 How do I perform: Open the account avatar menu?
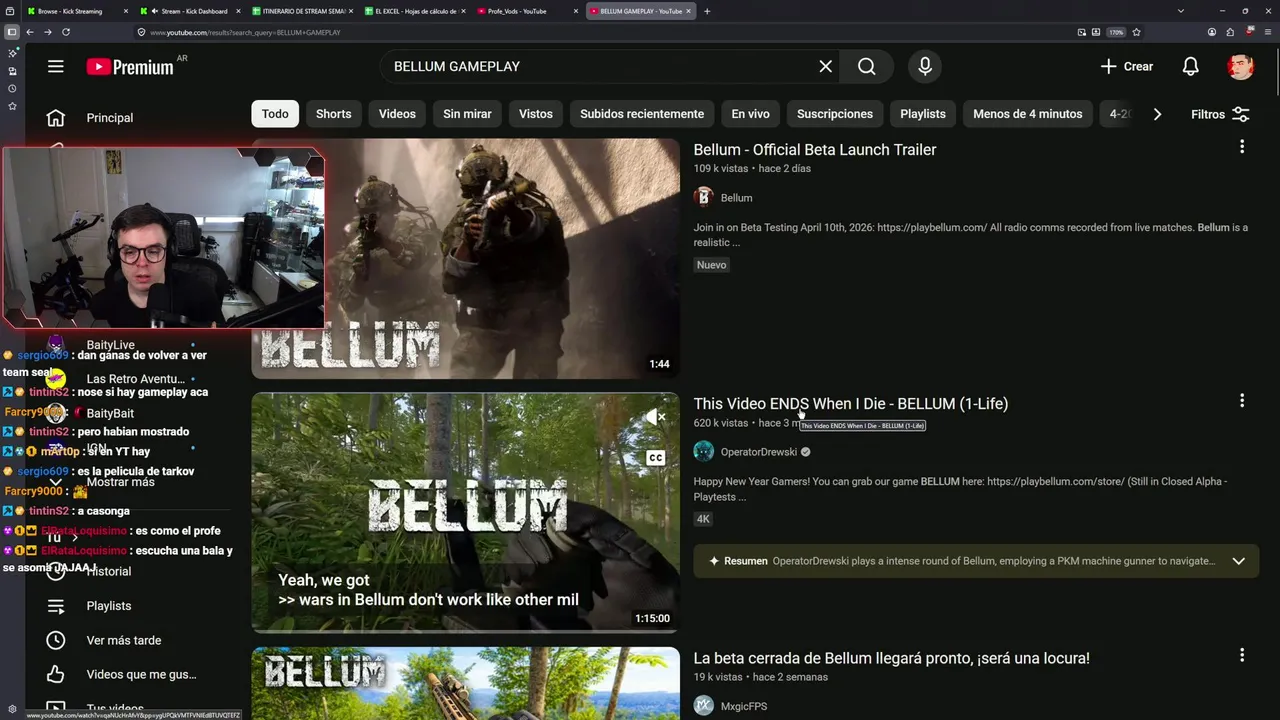pos(1241,66)
